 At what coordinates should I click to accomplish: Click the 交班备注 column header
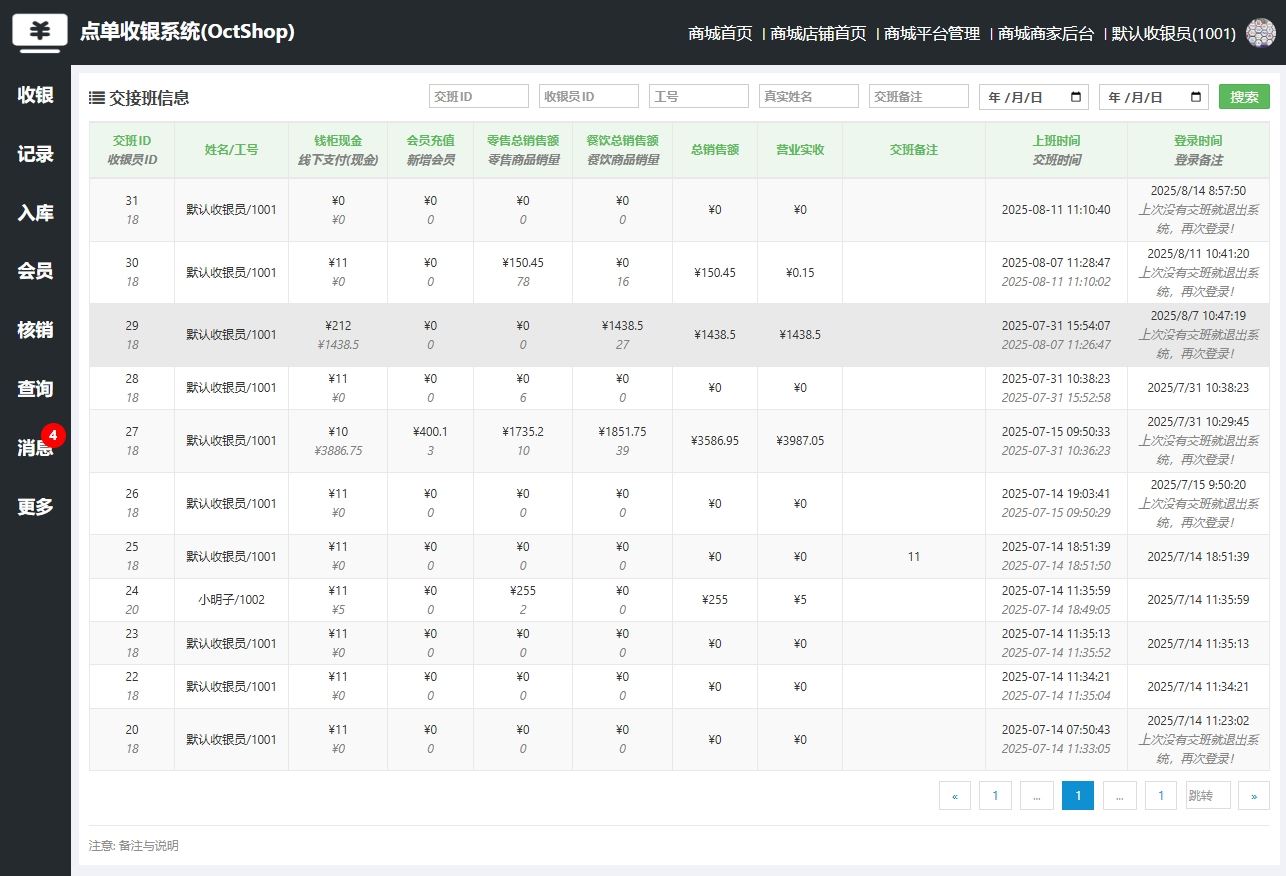point(914,150)
